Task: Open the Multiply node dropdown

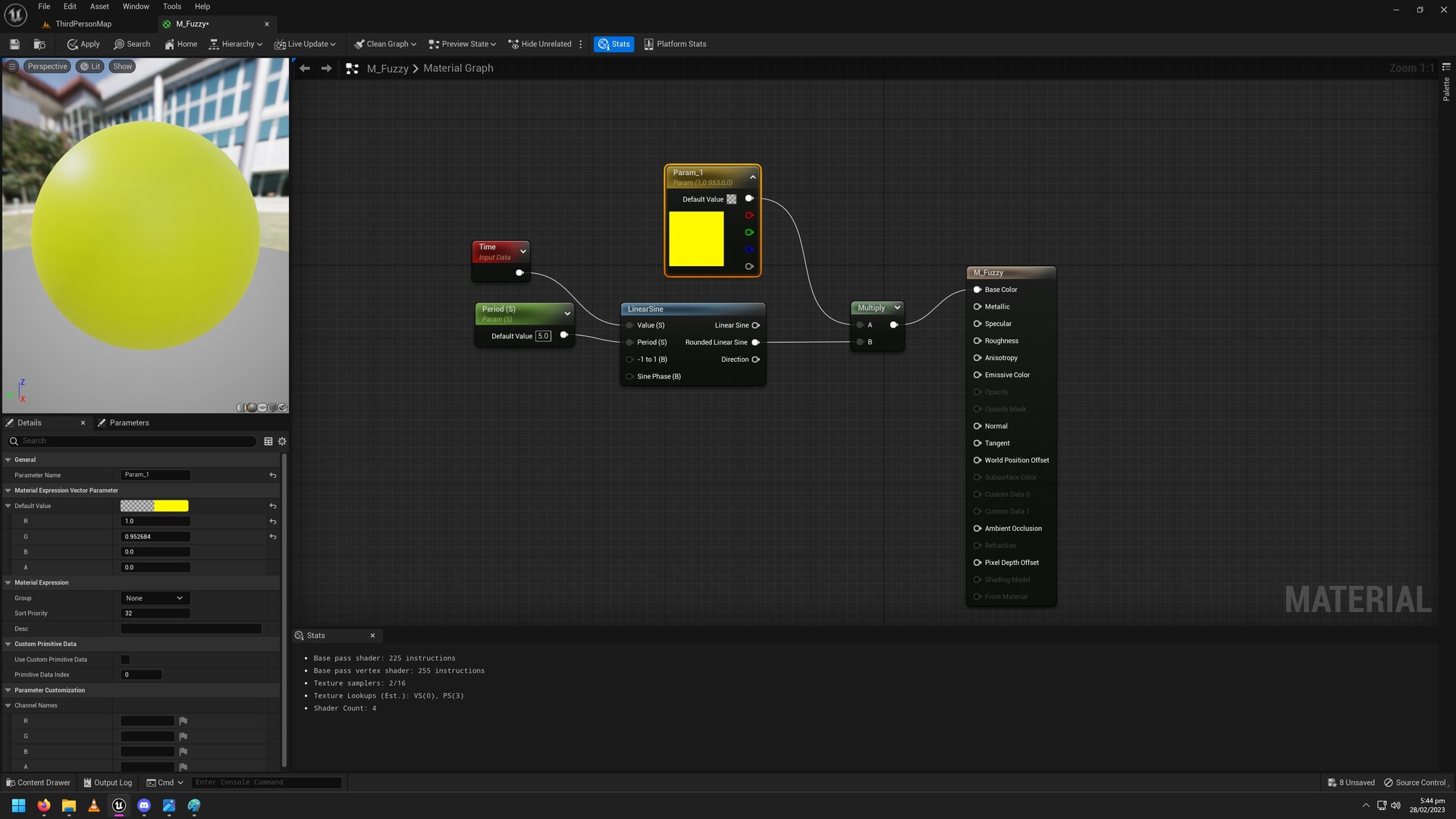Action: click(897, 307)
